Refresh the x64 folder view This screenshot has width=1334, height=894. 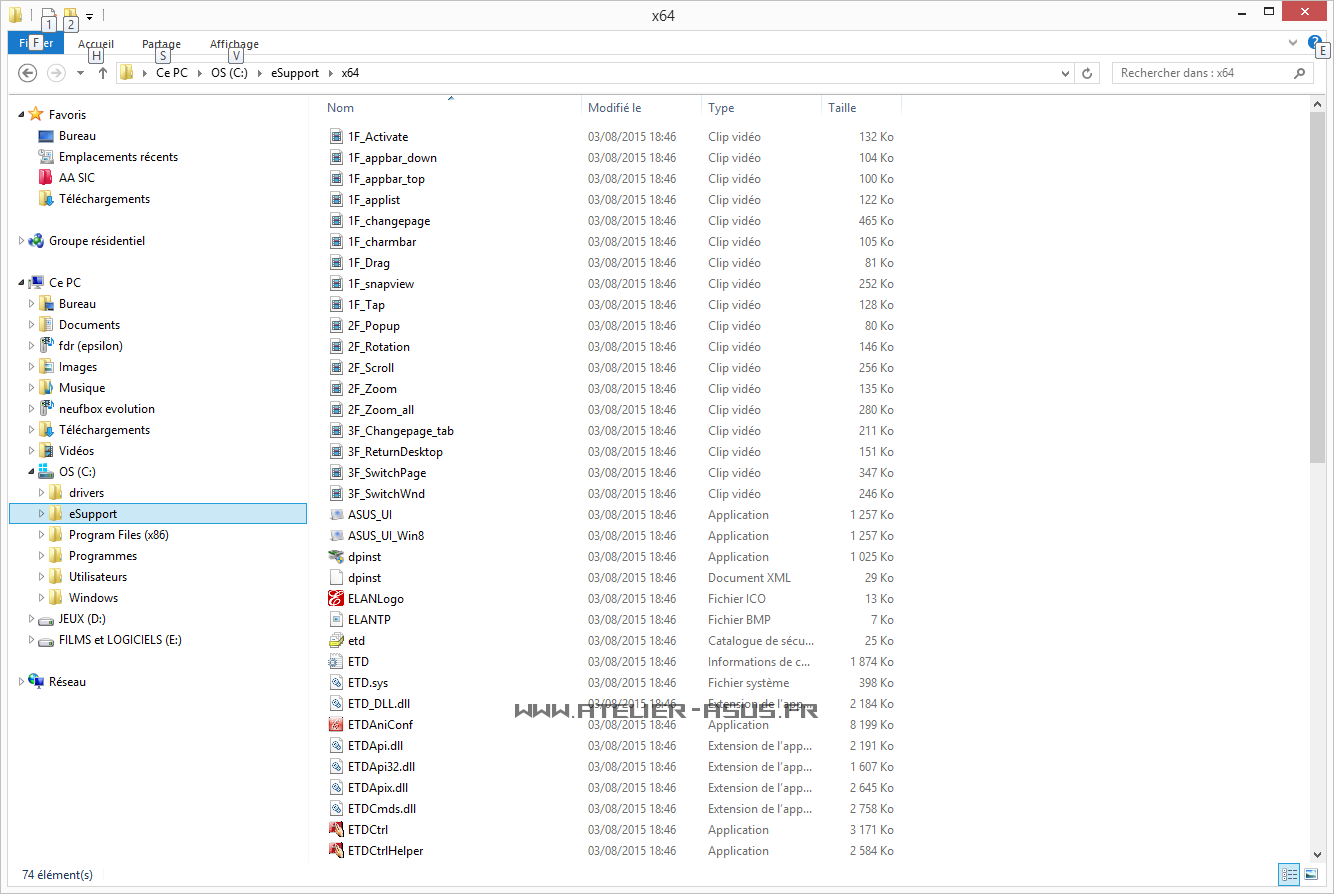pyautogui.click(x=1088, y=73)
